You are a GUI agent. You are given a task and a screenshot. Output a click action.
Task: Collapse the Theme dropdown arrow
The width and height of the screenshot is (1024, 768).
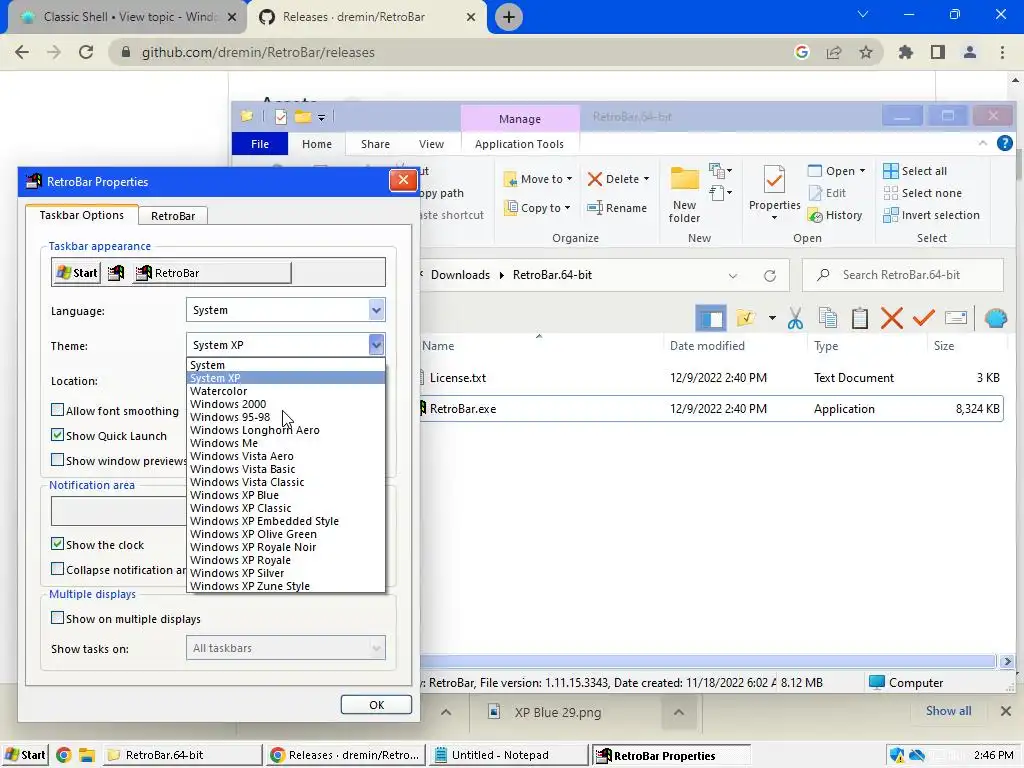pyautogui.click(x=376, y=345)
